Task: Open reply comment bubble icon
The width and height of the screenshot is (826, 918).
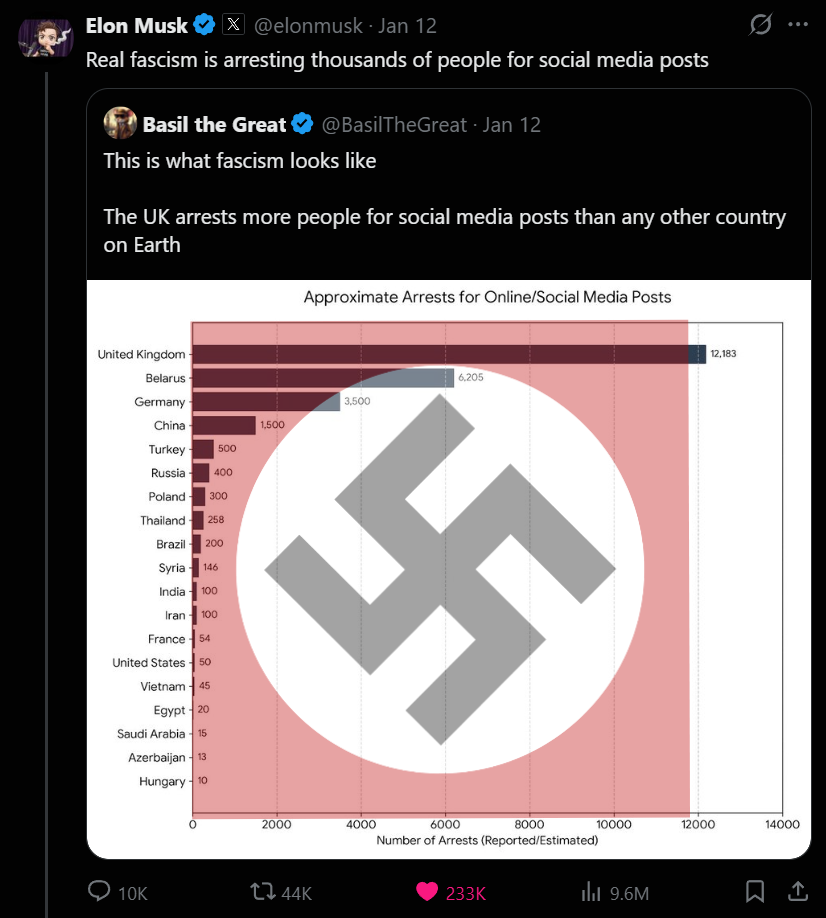Action: point(99,892)
